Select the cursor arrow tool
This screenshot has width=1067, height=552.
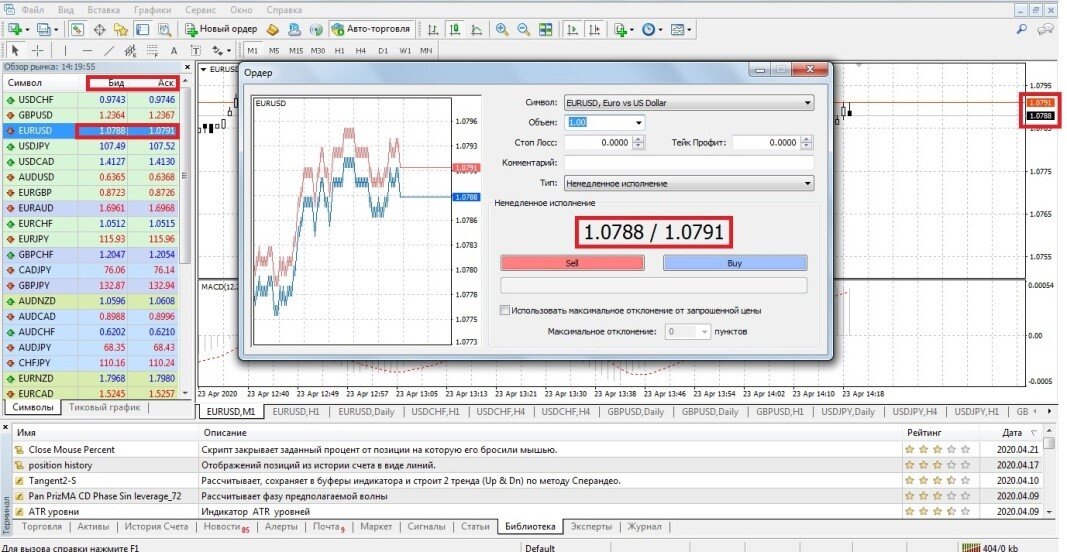tap(15, 50)
